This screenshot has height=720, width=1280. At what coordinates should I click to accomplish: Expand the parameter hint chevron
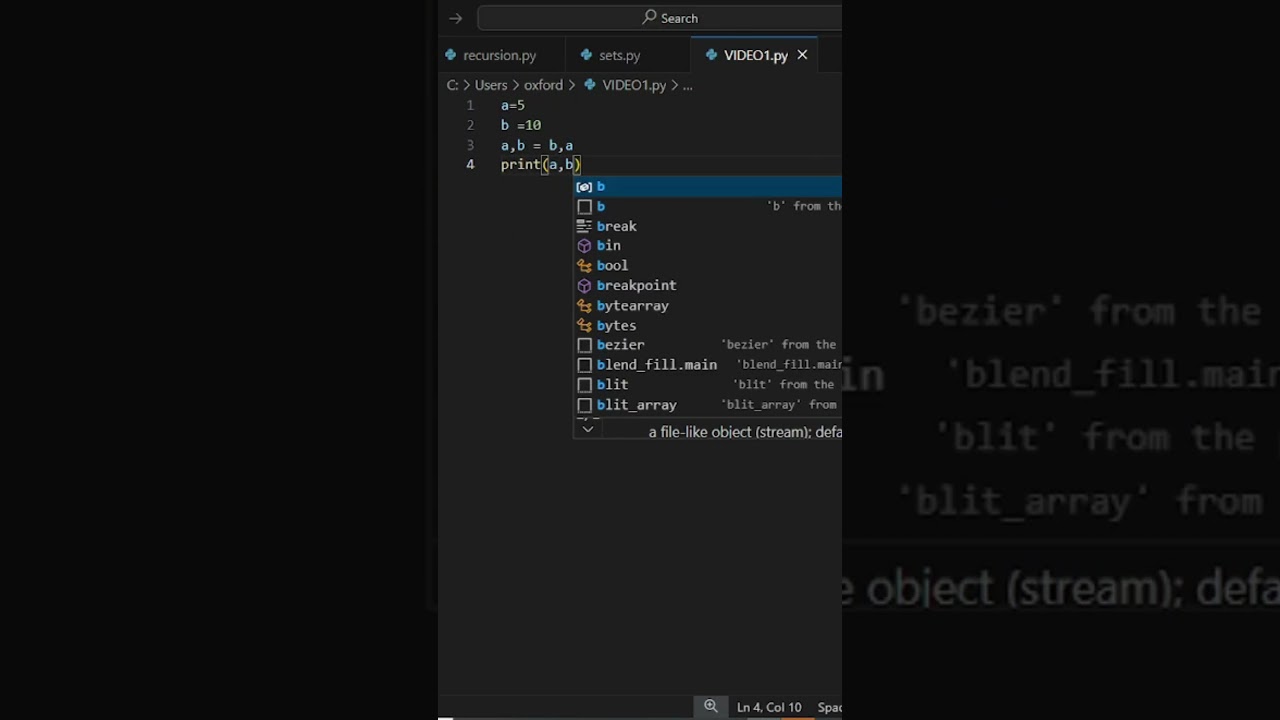point(588,429)
